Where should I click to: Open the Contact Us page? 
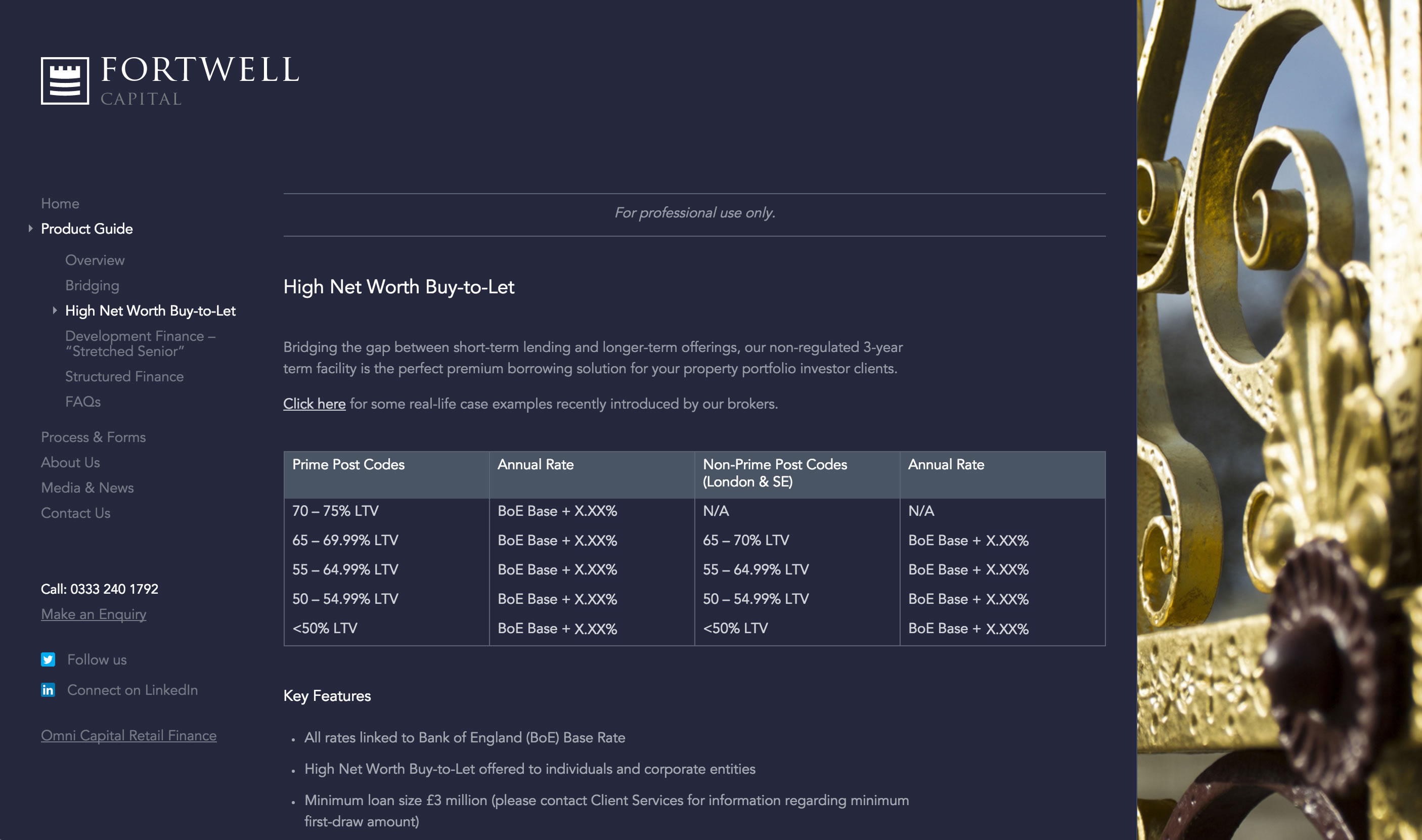point(75,513)
